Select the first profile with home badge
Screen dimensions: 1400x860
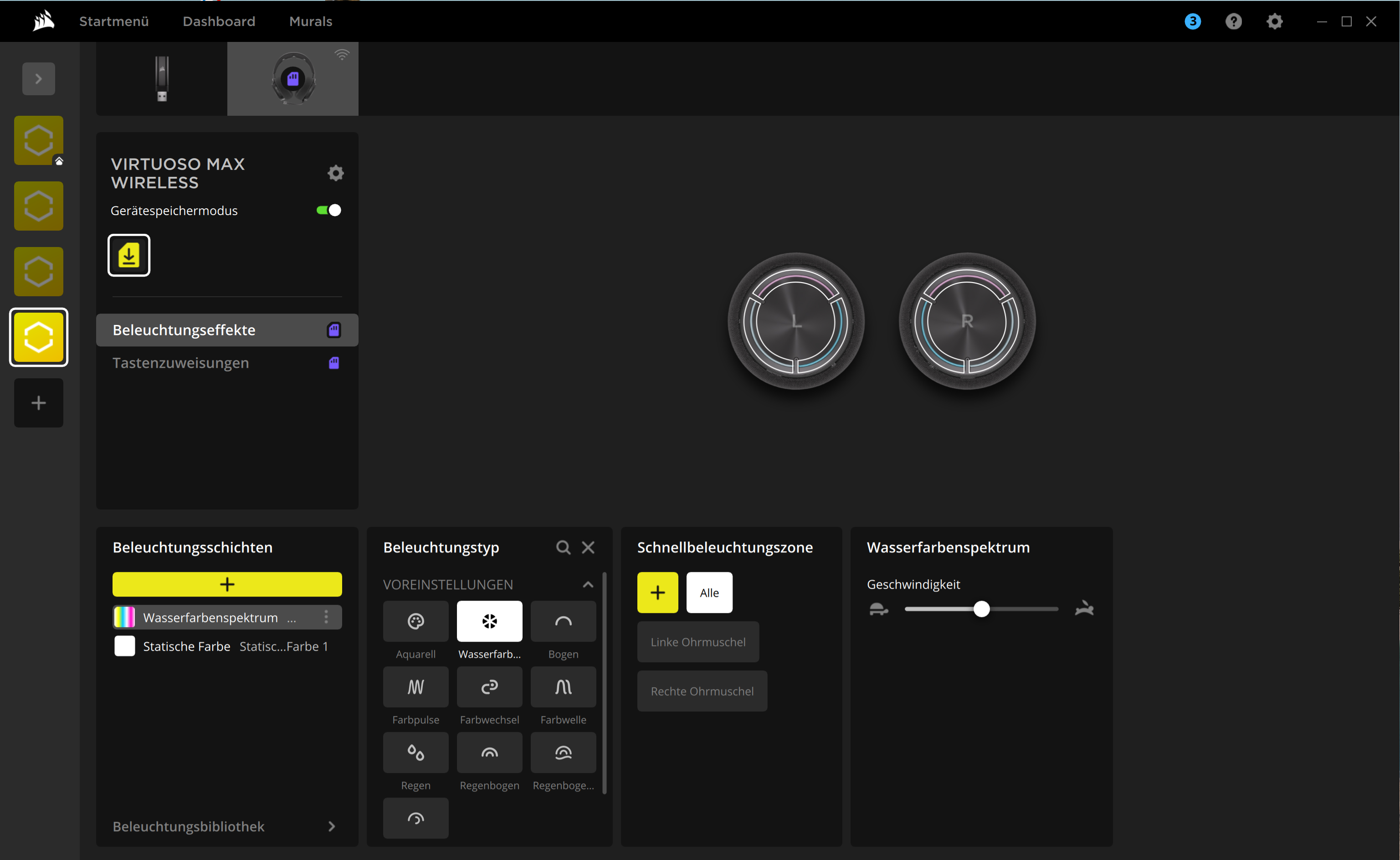tap(39, 140)
